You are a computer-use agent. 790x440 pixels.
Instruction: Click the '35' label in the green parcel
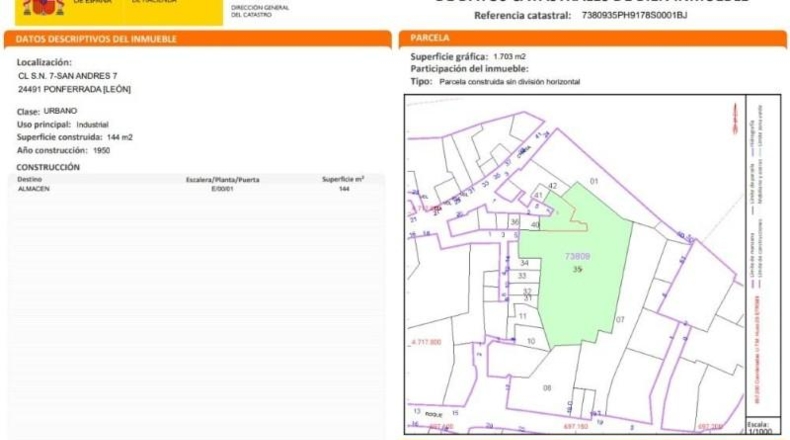click(577, 270)
